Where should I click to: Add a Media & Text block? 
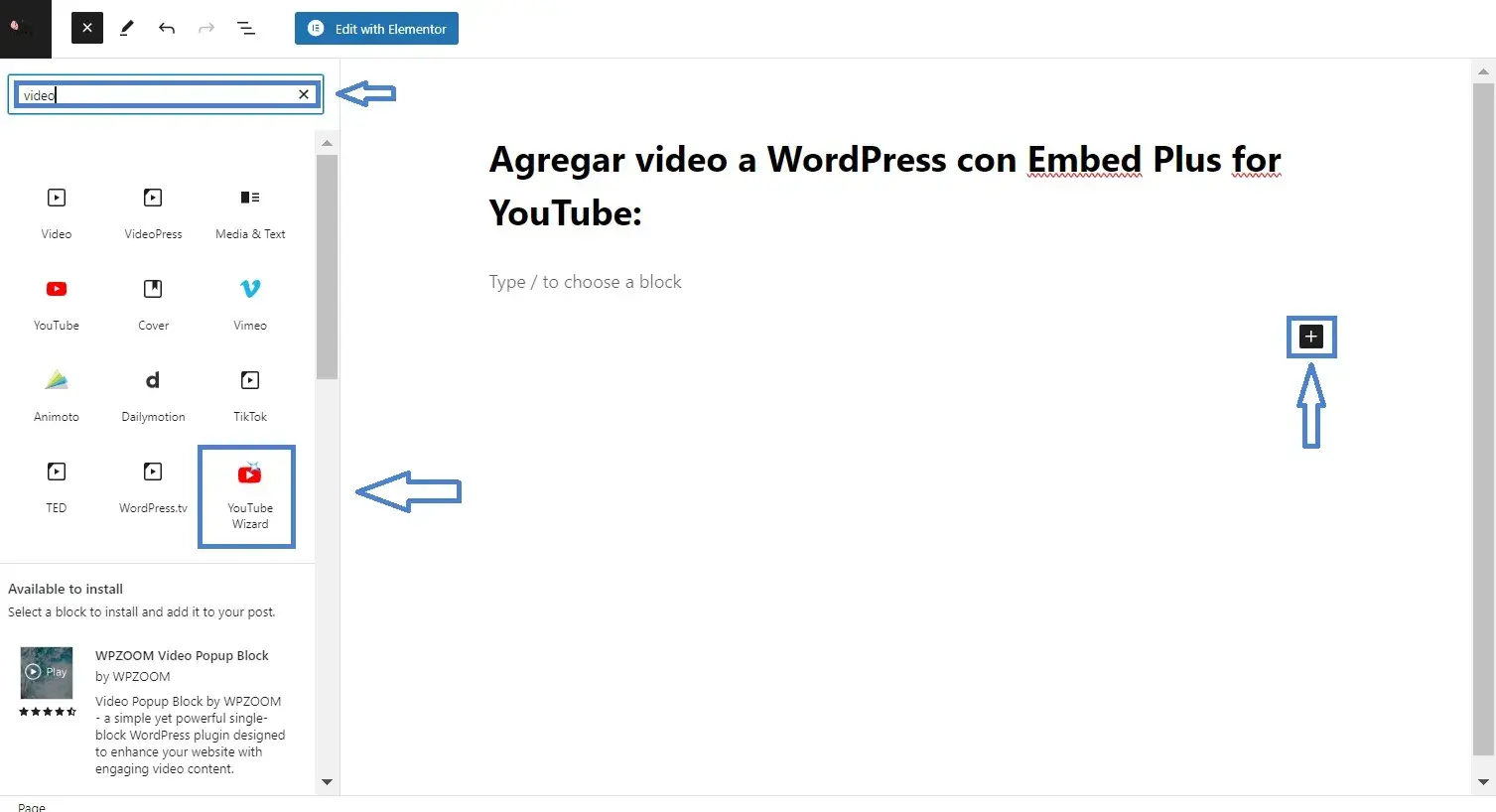coord(250,212)
